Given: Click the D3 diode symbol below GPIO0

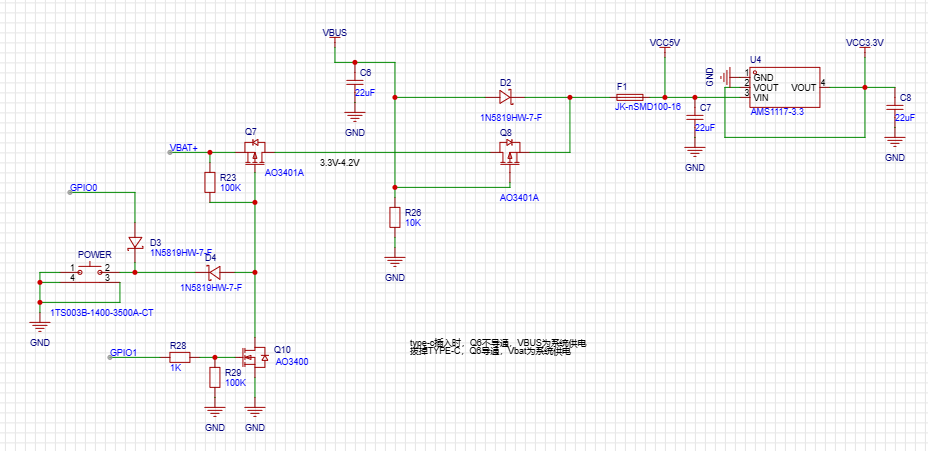Looking at the screenshot, I should coord(136,243).
